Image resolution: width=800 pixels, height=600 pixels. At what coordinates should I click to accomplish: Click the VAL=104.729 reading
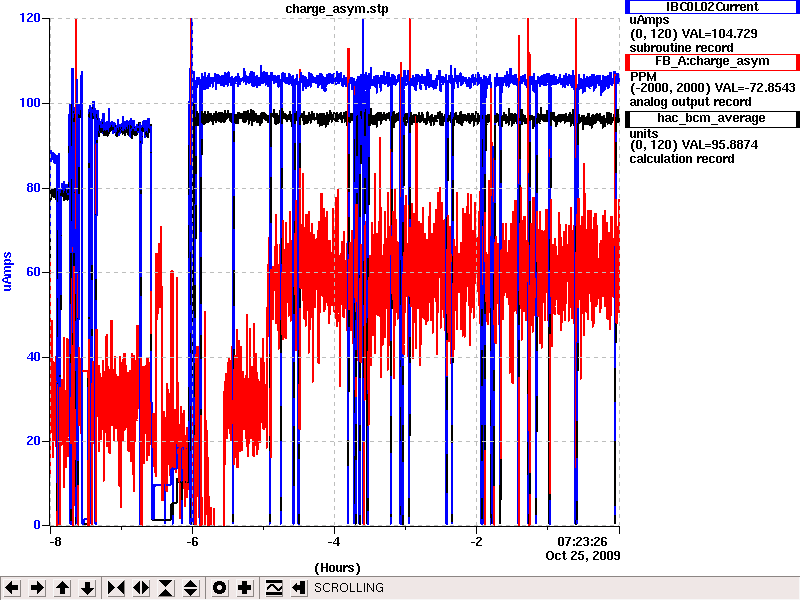719,34
